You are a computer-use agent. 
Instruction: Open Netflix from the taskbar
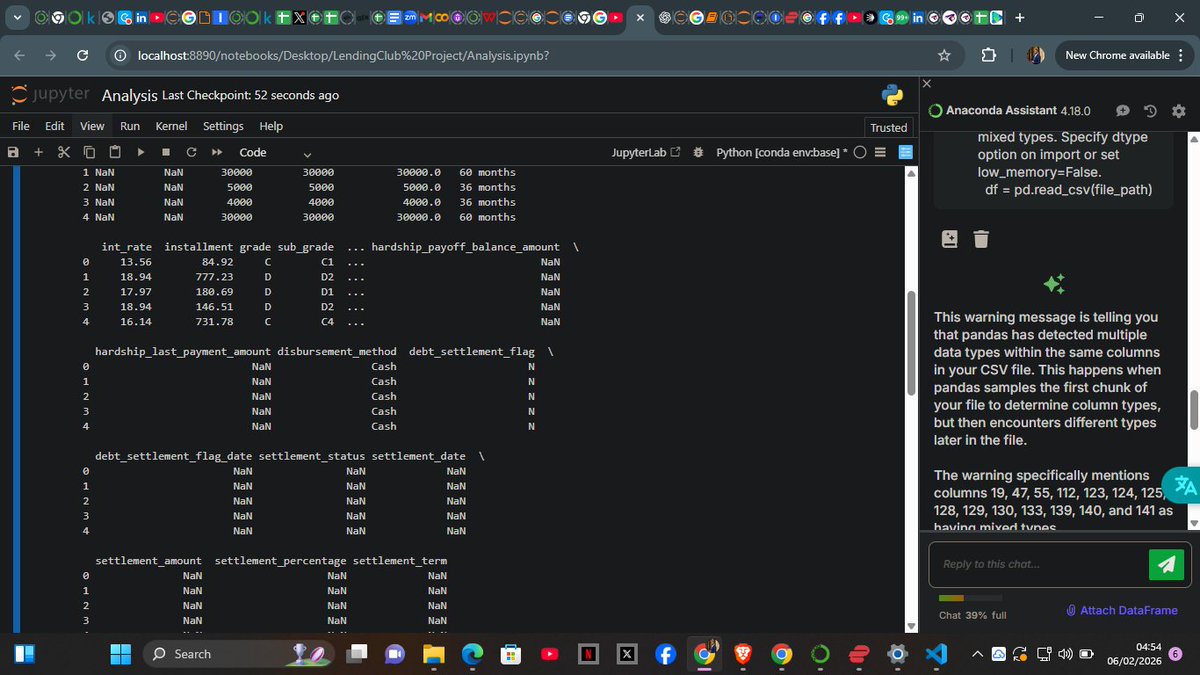(588, 653)
